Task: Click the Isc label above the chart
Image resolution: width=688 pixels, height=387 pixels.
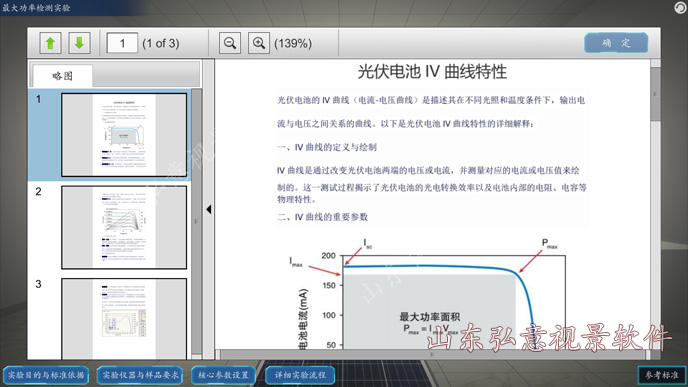Action: (x=368, y=244)
